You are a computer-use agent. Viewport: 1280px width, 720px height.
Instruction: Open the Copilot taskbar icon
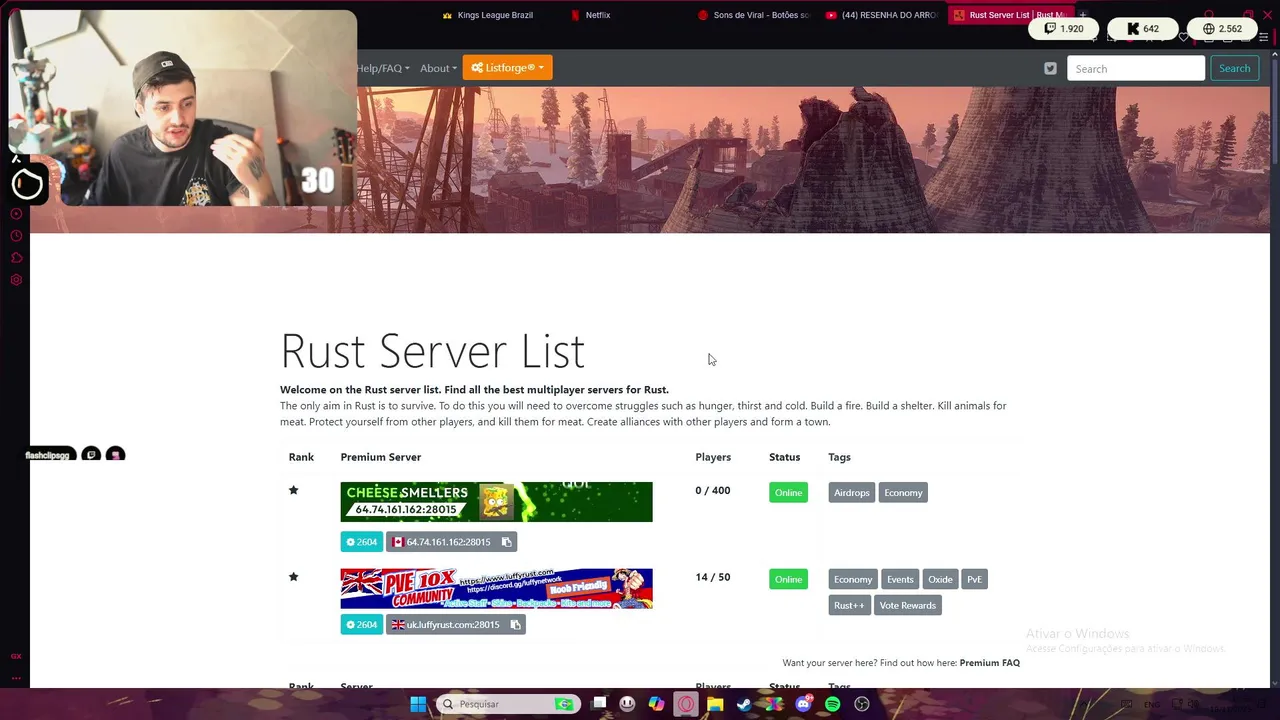coord(656,704)
